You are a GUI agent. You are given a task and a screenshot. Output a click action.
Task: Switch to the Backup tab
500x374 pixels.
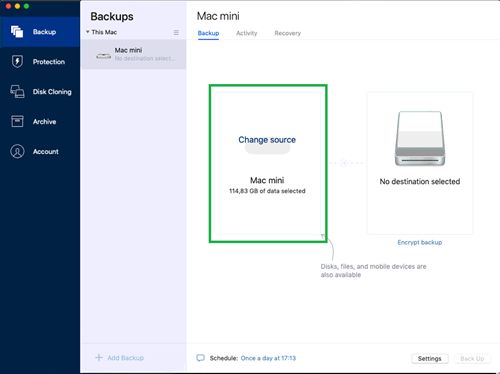coord(208,33)
